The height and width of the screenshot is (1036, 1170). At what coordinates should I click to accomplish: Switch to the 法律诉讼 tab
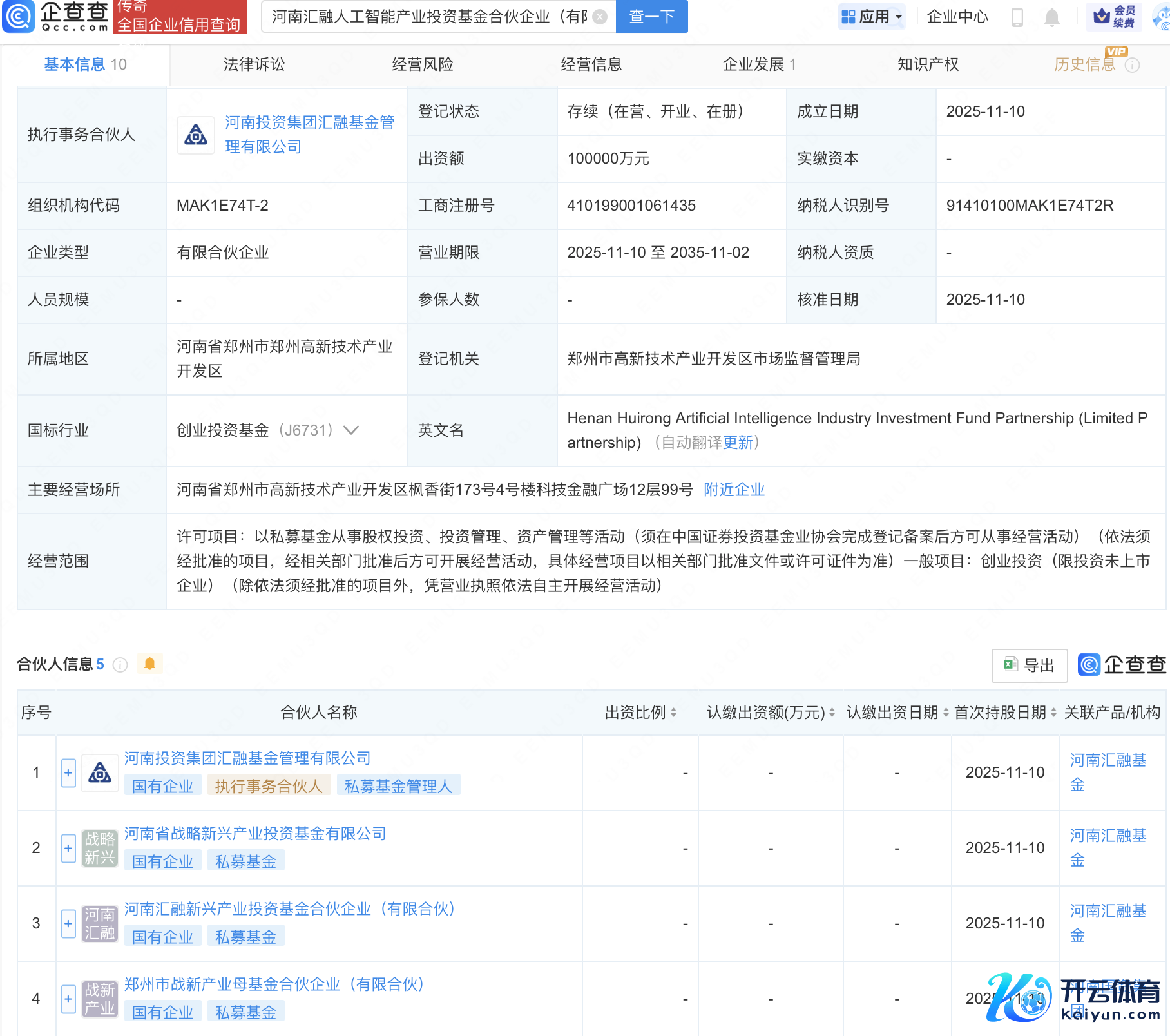254,64
